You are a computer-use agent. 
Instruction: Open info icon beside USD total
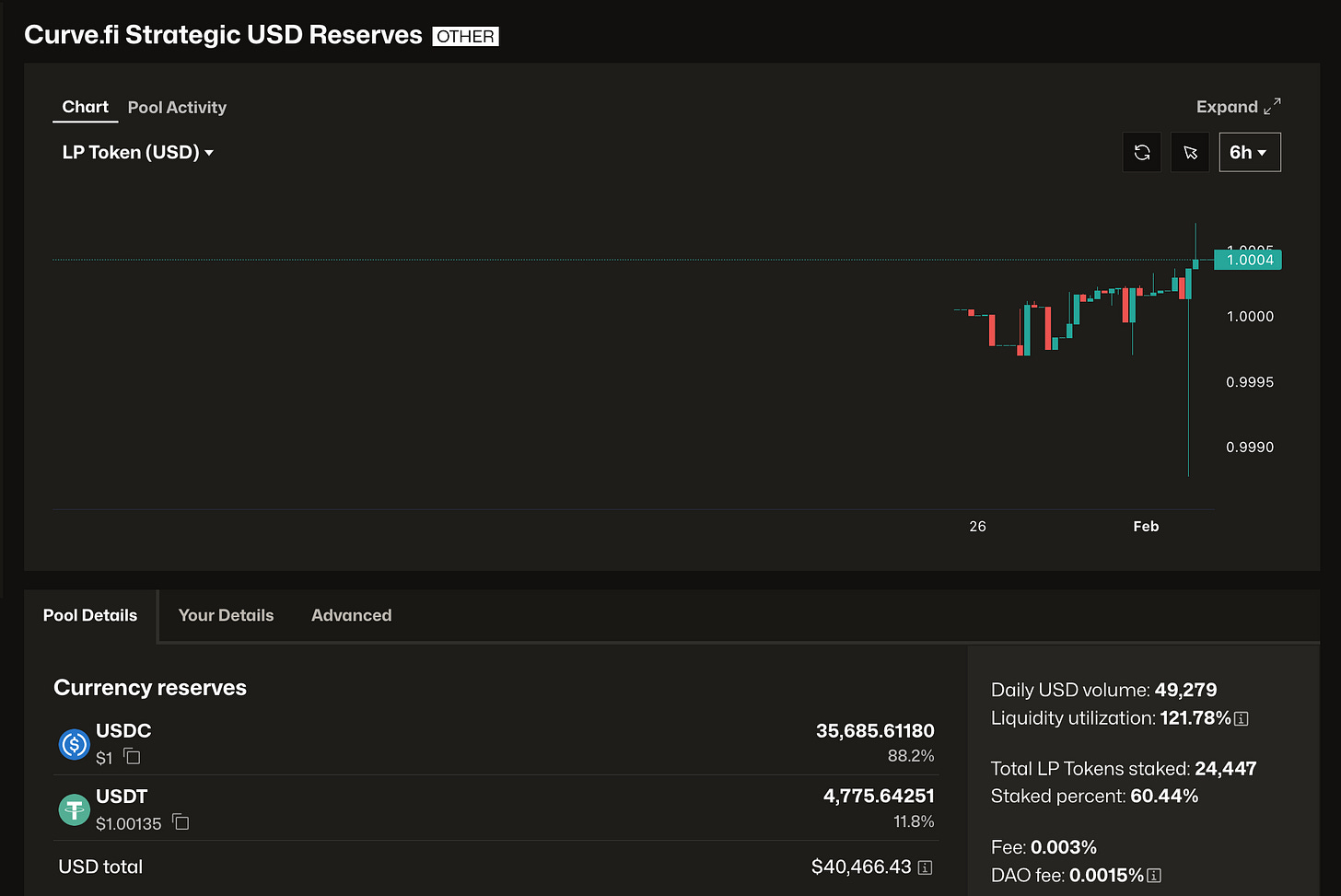point(925,867)
